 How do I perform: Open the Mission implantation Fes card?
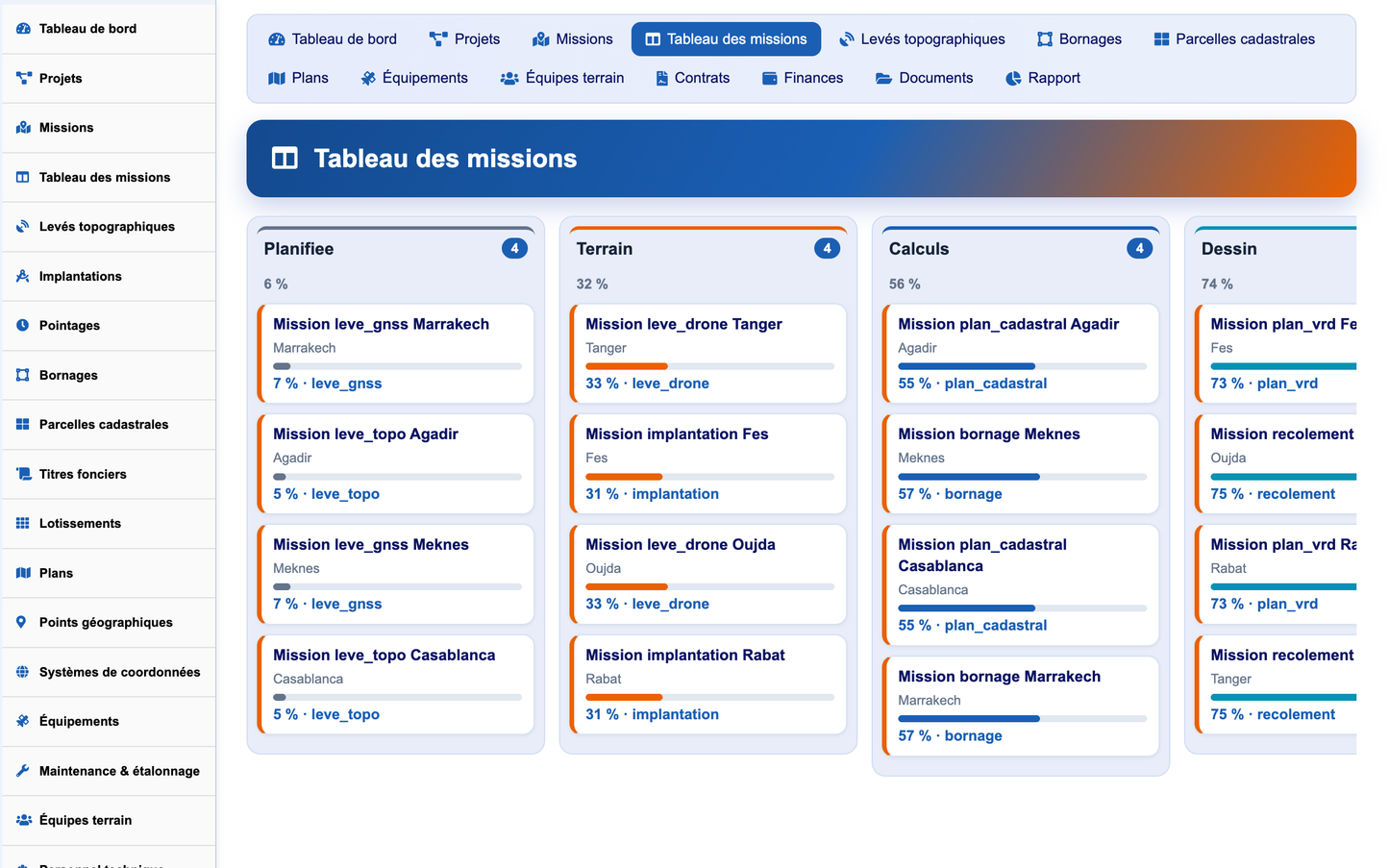pyautogui.click(x=708, y=464)
